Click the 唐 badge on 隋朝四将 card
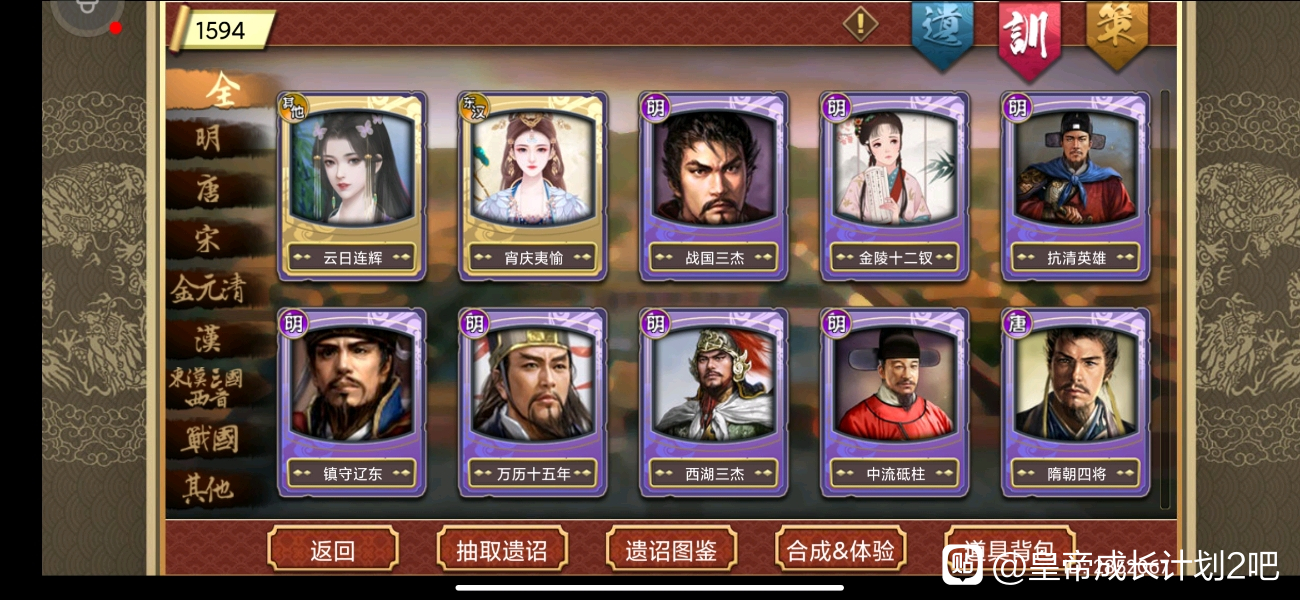 pos(1018,322)
